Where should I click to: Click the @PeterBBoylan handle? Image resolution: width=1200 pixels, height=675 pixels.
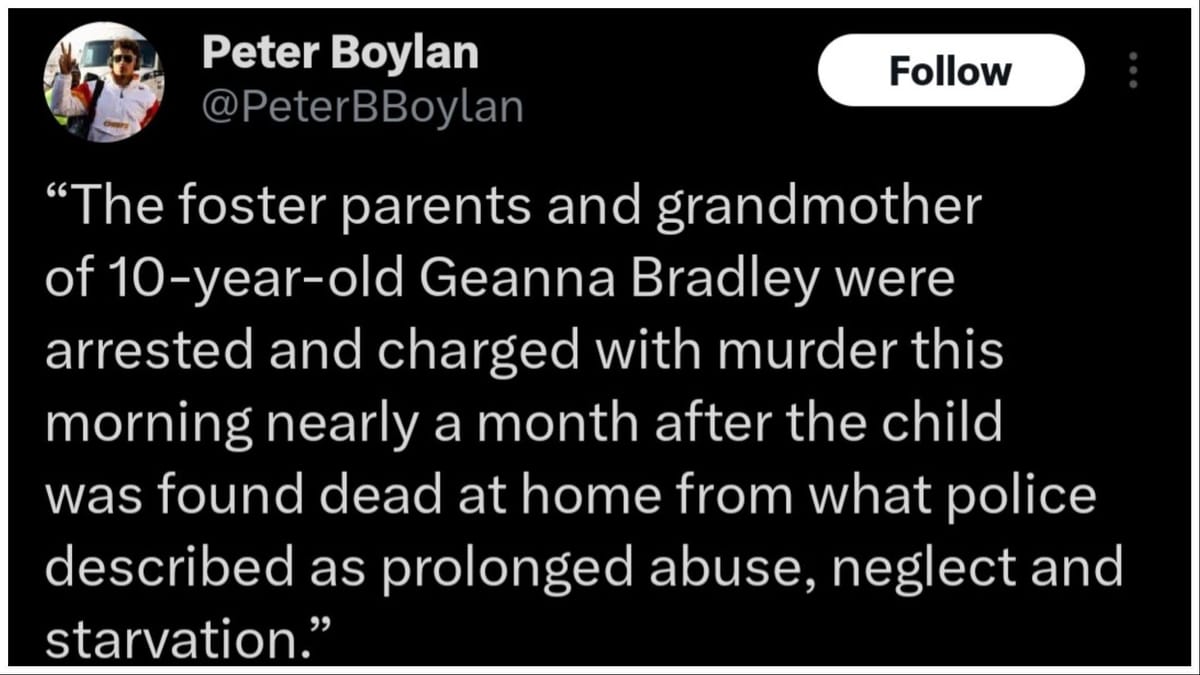(x=362, y=106)
